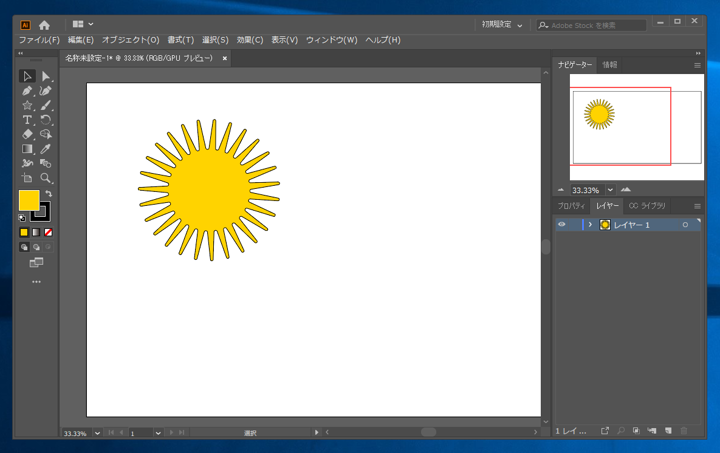
Task: Expand the レイヤー 1 layer contents
Action: click(590, 225)
